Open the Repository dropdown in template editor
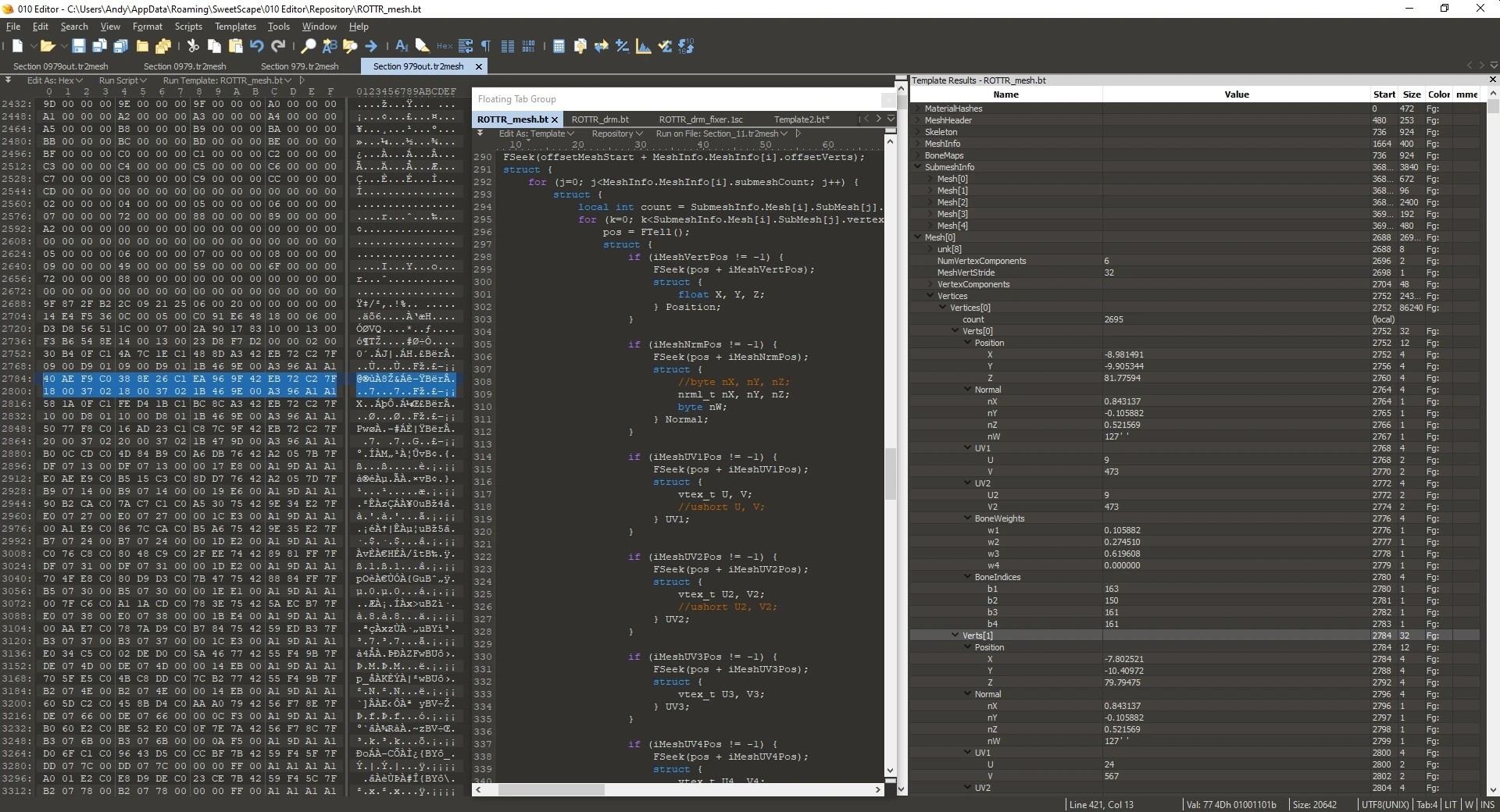 [617, 134]
